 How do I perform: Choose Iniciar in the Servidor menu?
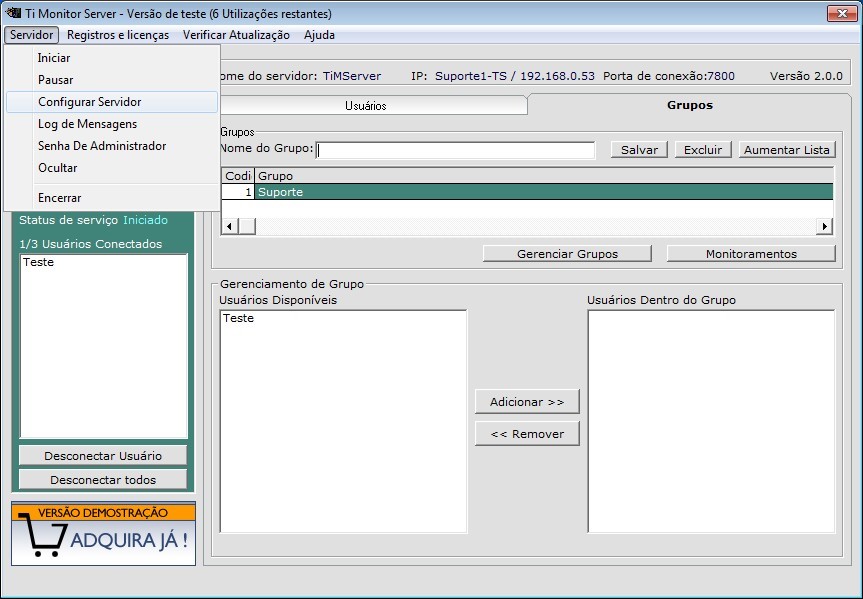[54, 58]
